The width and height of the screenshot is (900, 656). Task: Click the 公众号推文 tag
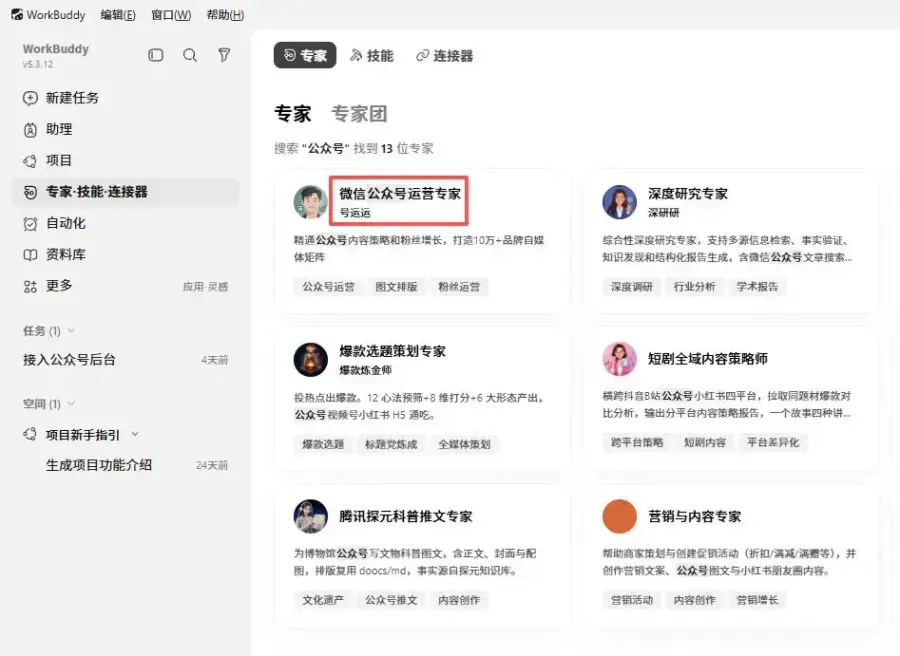[x=391, y=600]
